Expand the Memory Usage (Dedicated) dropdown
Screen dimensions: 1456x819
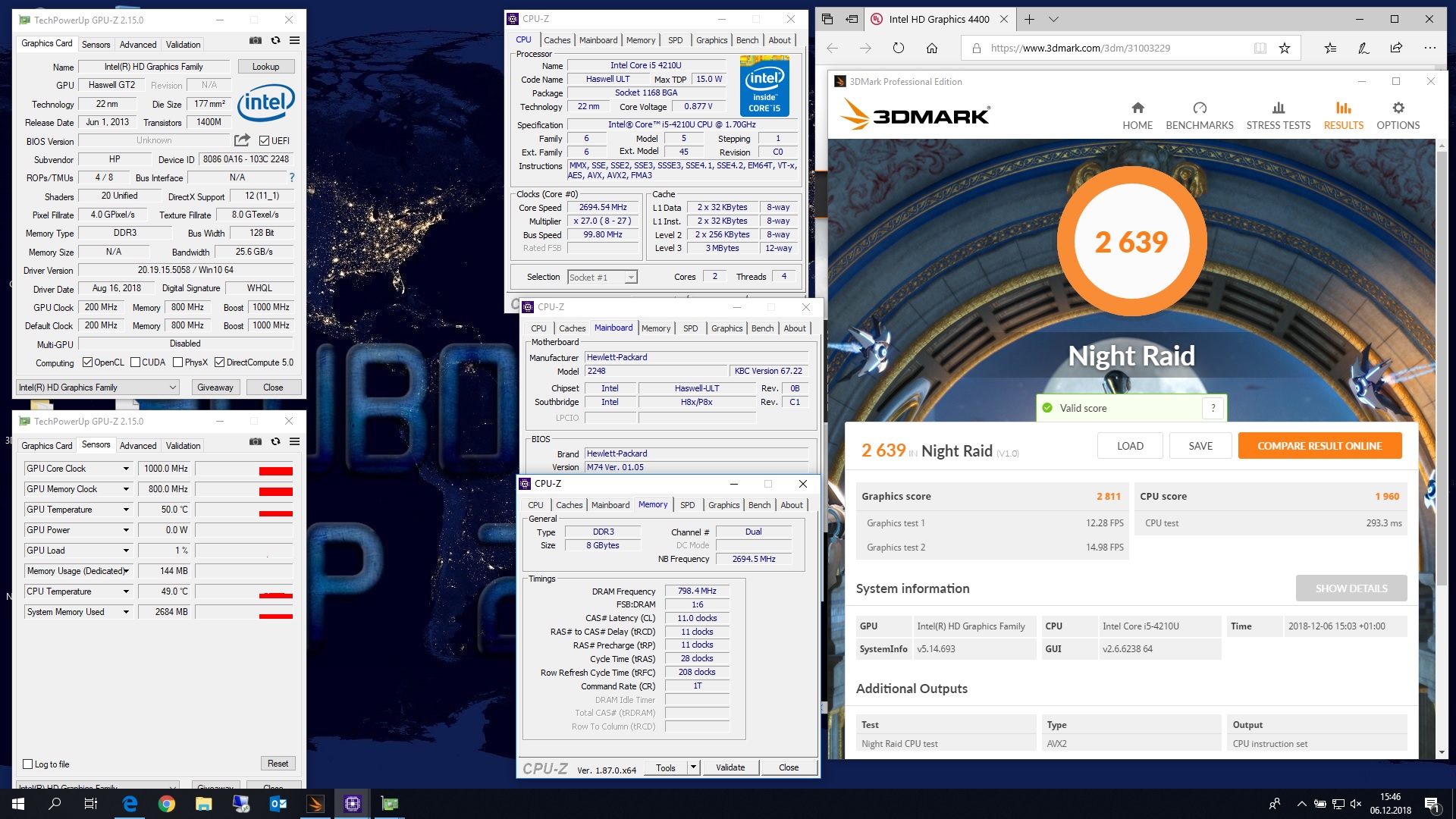click(x=127, y=571)
